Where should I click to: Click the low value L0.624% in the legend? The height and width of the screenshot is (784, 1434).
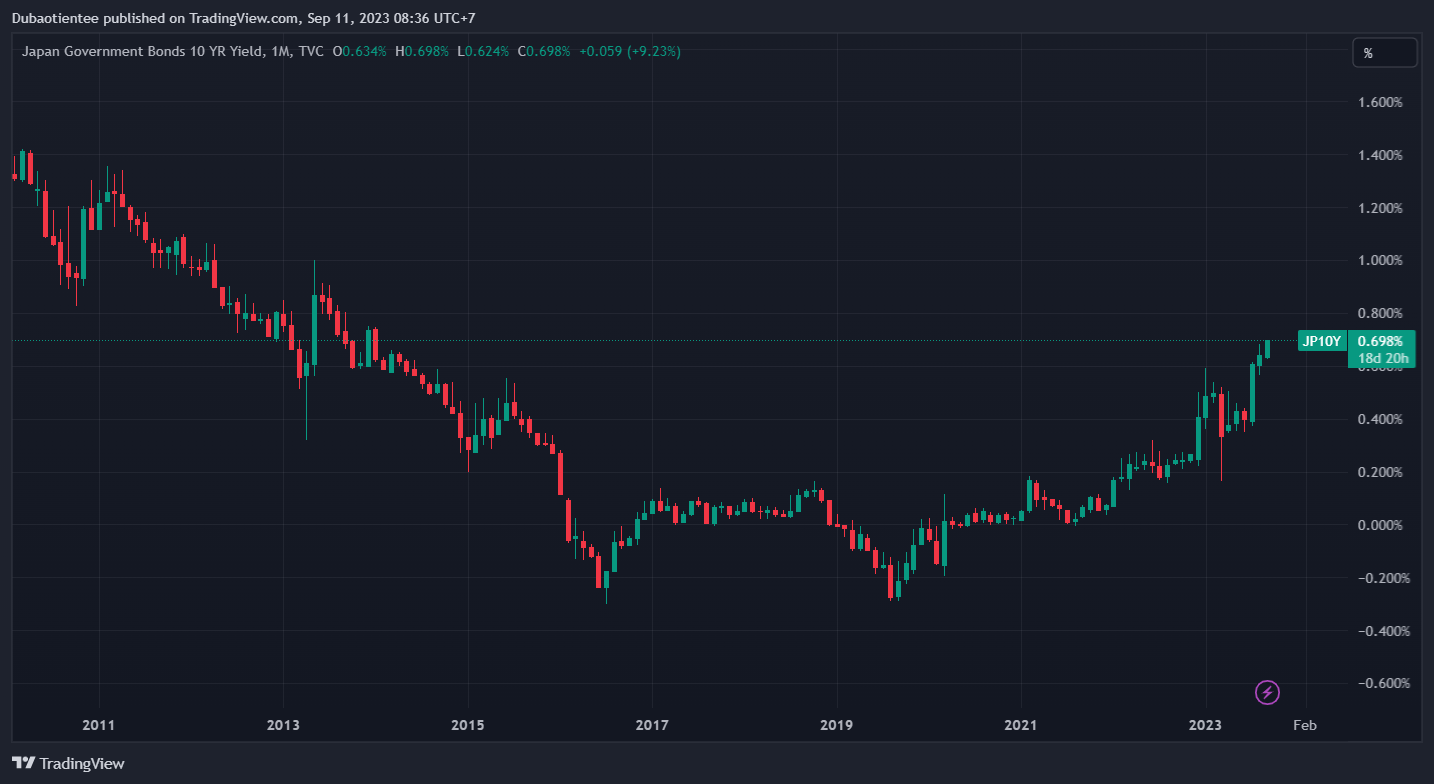[x=483, y=51]
